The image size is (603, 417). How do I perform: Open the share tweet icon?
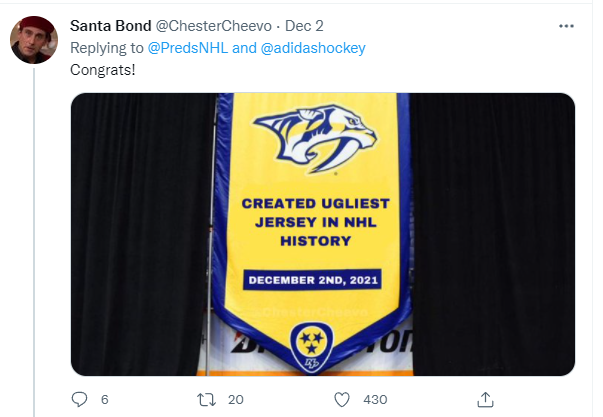click(x=485, y=399)
